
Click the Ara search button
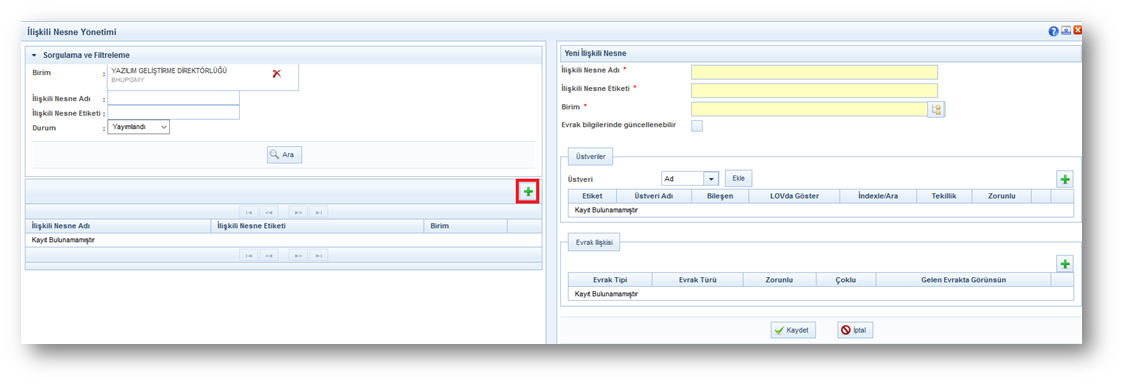tap(285, 154)
